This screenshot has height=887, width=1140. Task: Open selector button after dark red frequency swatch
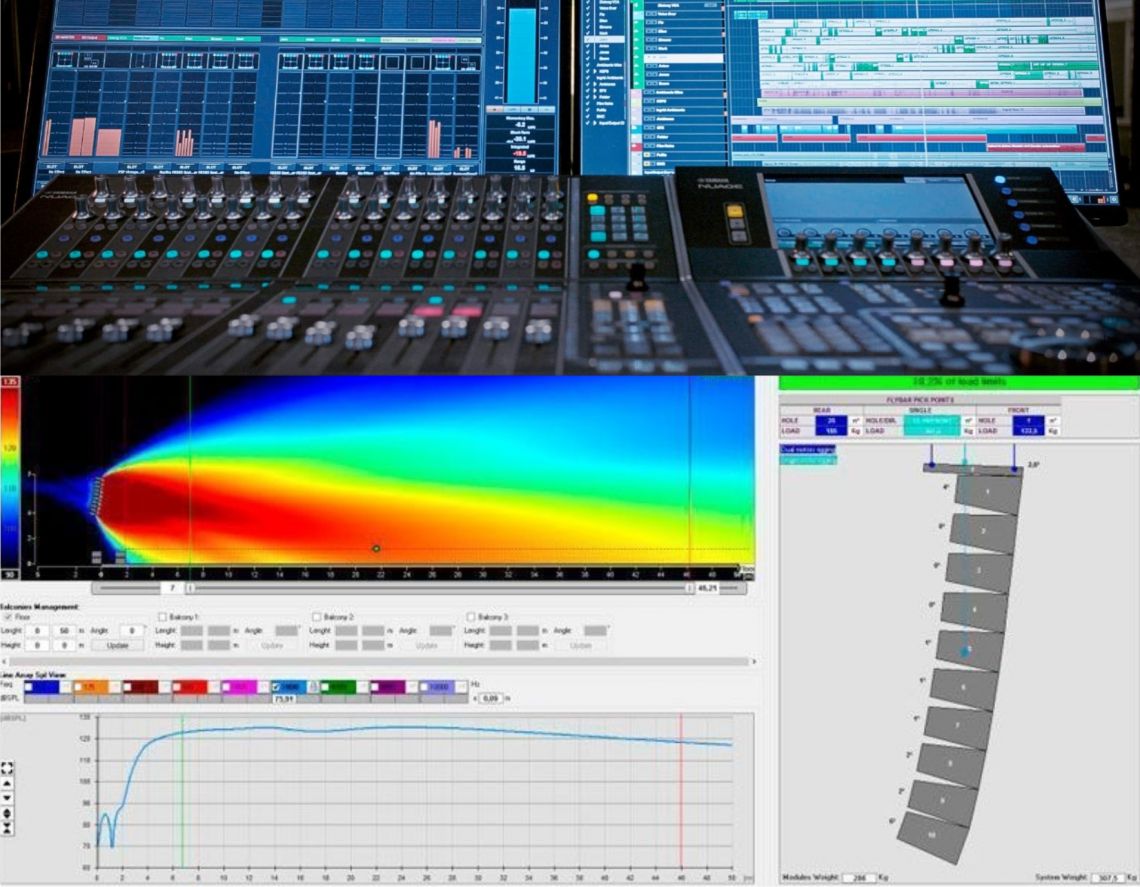(164, 687)
